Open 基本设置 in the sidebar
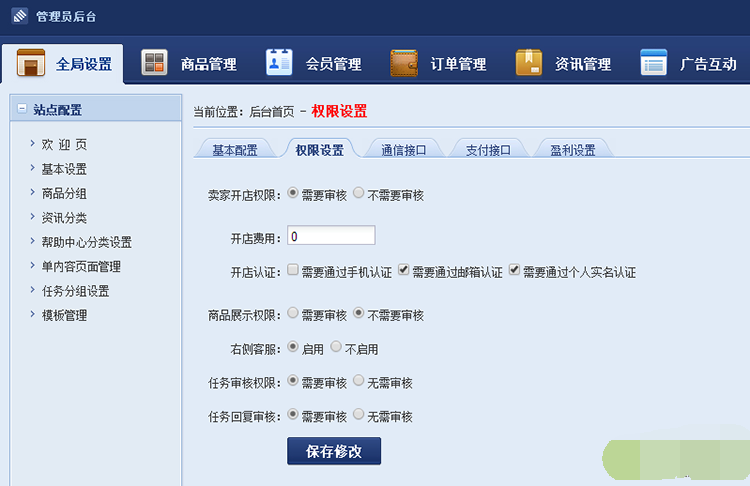 [x=64, y=169]
